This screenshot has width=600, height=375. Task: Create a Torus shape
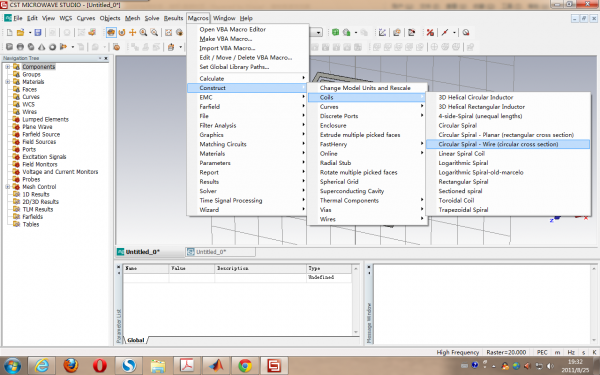coord(52,47)
